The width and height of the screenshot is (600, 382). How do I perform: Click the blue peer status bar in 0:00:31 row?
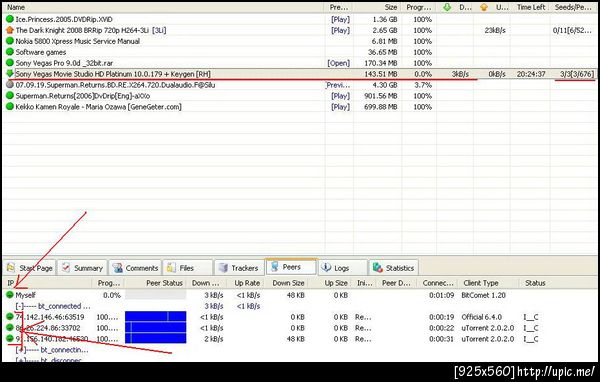click(155, 338)
